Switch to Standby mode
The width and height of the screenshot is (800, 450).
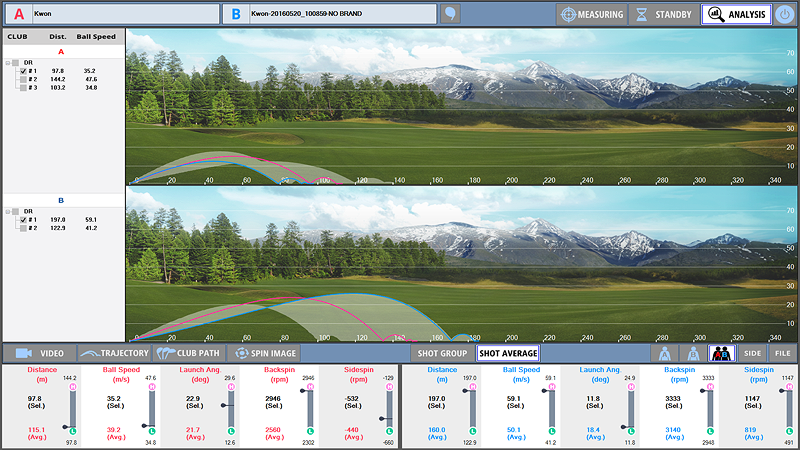[x=663, y=15]
